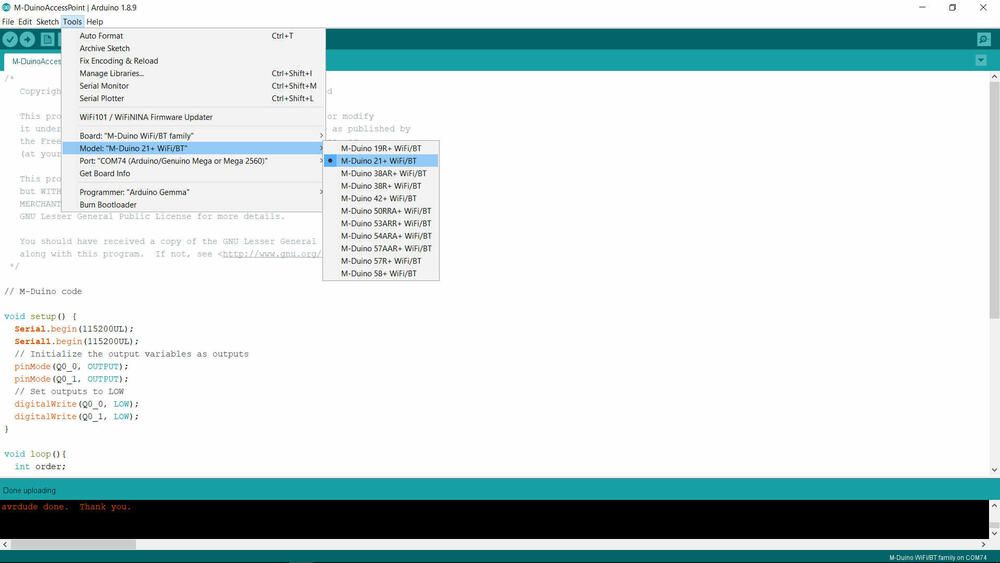The image size is (1000, 563).
Task: Open the tab options dropdown arrow
Action: click(x=981, y=61)
